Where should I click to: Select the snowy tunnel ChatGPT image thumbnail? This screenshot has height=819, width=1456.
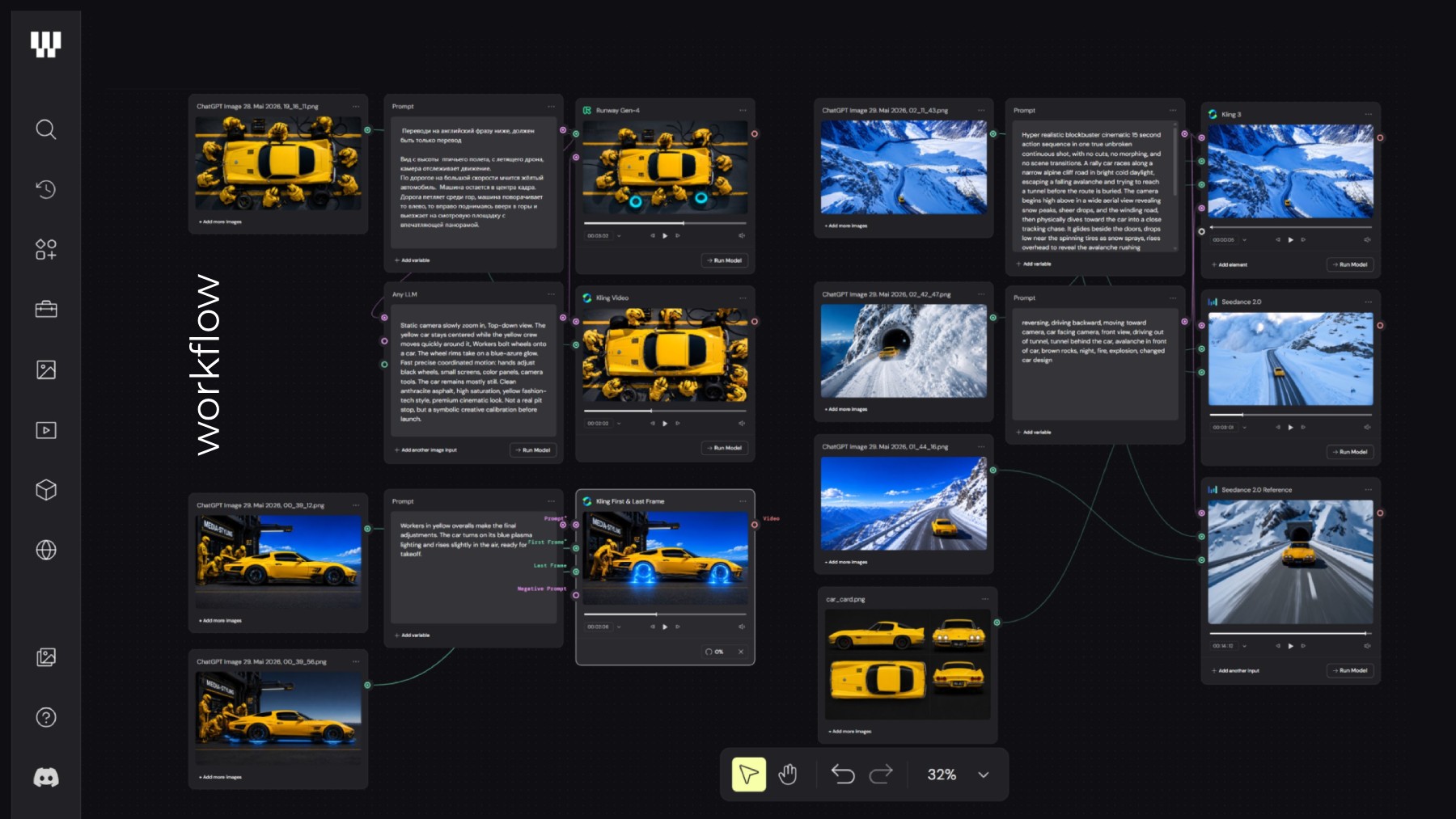(x=904, y=351)
